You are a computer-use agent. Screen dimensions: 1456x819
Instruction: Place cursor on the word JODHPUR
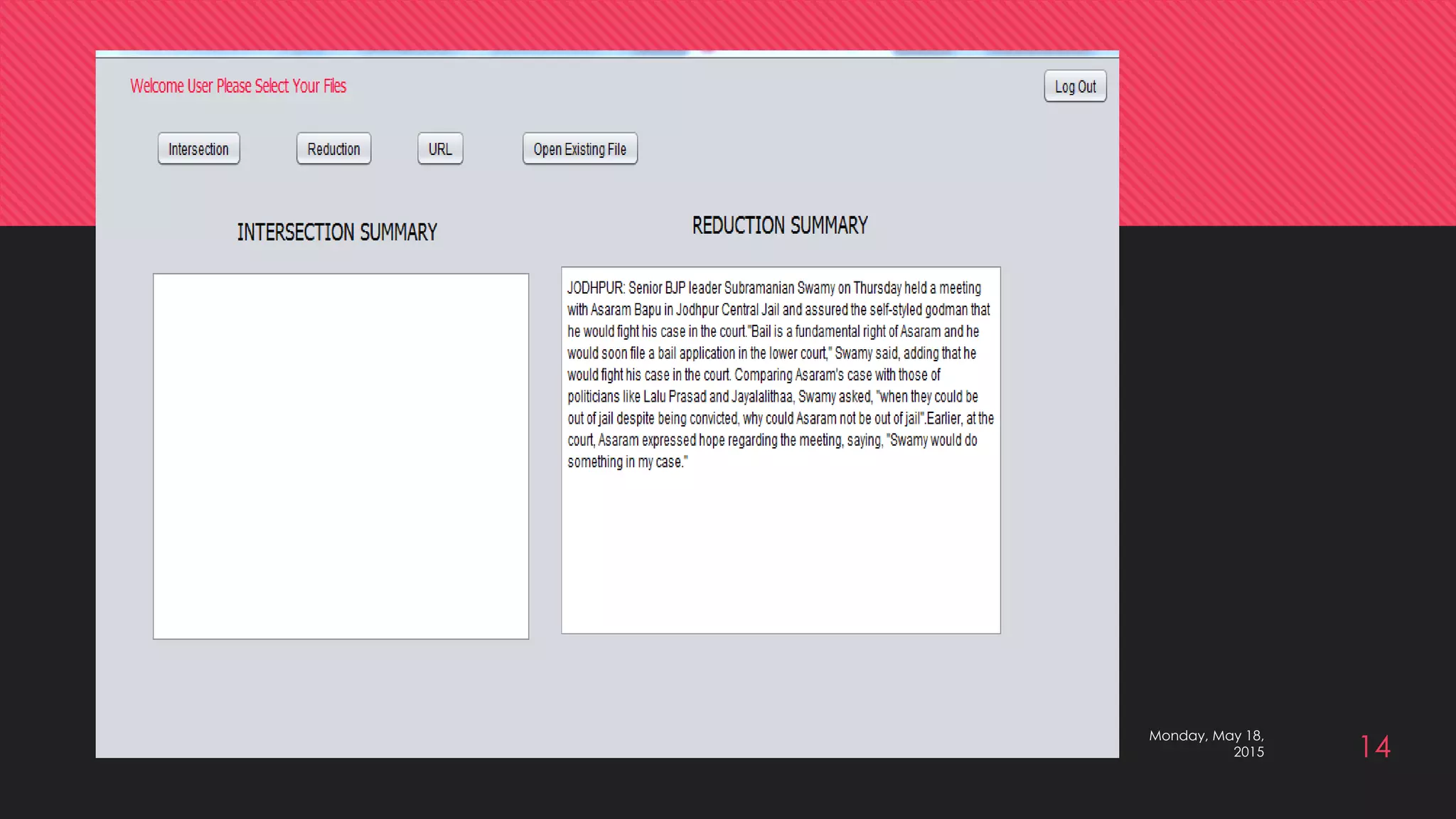595,288
